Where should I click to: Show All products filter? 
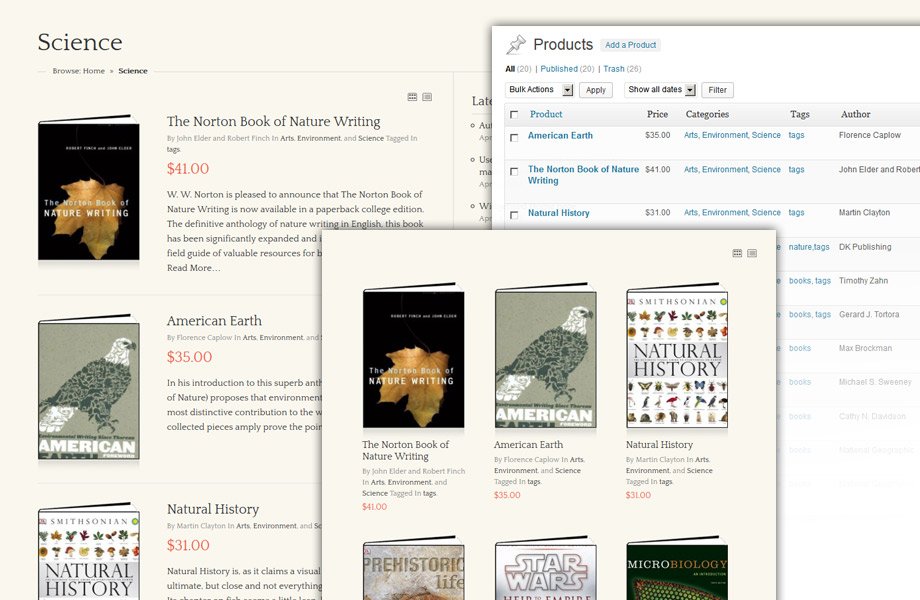pyautogui.click(x=510, y=69)
